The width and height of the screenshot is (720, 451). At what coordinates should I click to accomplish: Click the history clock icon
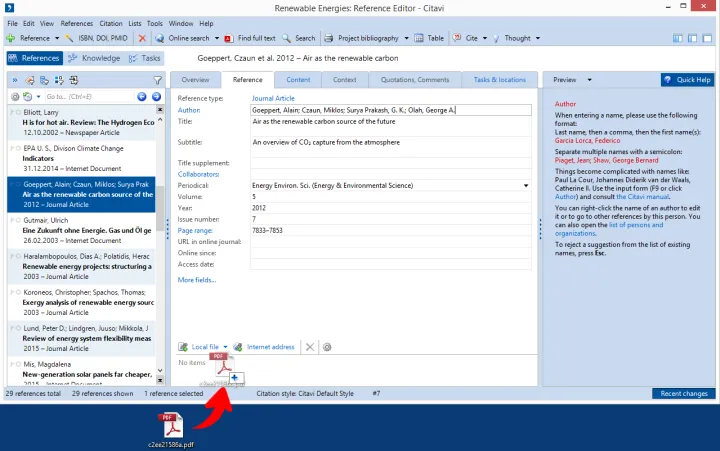pyautogui.click(x=28, y=96)
